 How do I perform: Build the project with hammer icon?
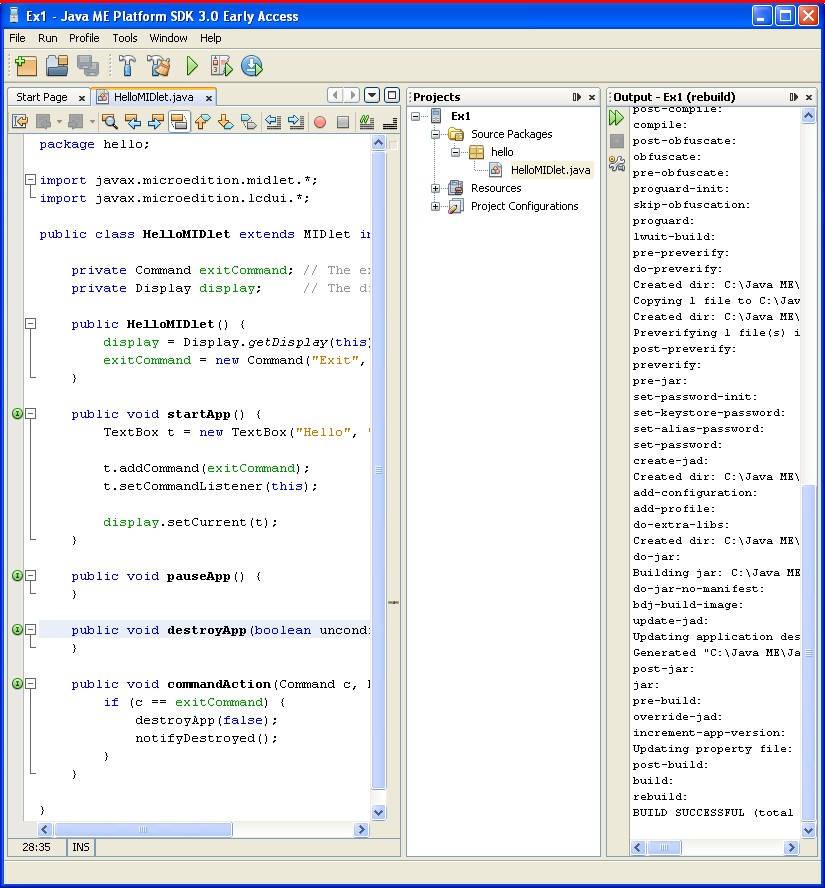click(x=127, y=66)
